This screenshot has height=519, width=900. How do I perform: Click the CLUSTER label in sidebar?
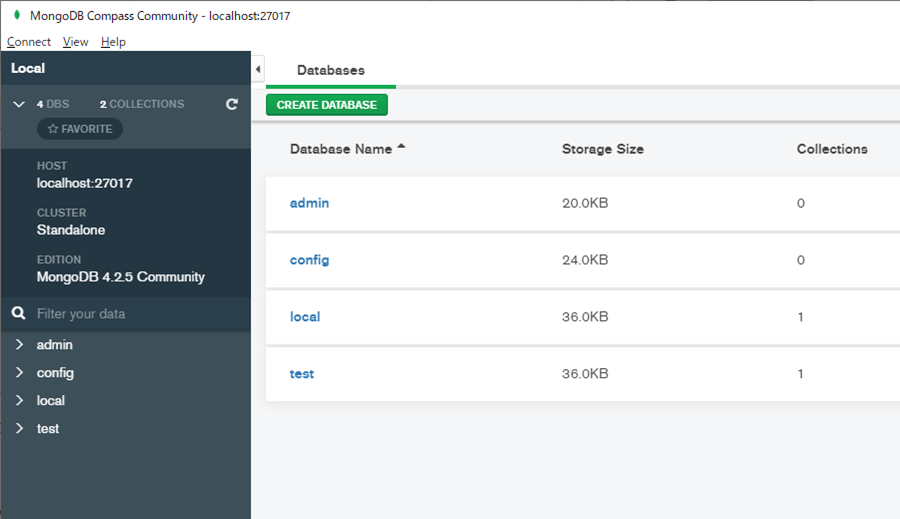pos(61,213)
